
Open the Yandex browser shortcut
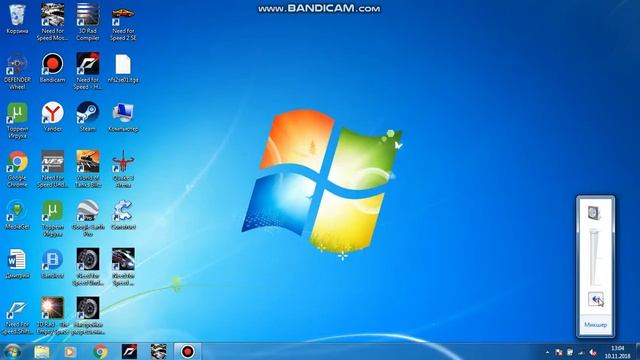point(53,117)
